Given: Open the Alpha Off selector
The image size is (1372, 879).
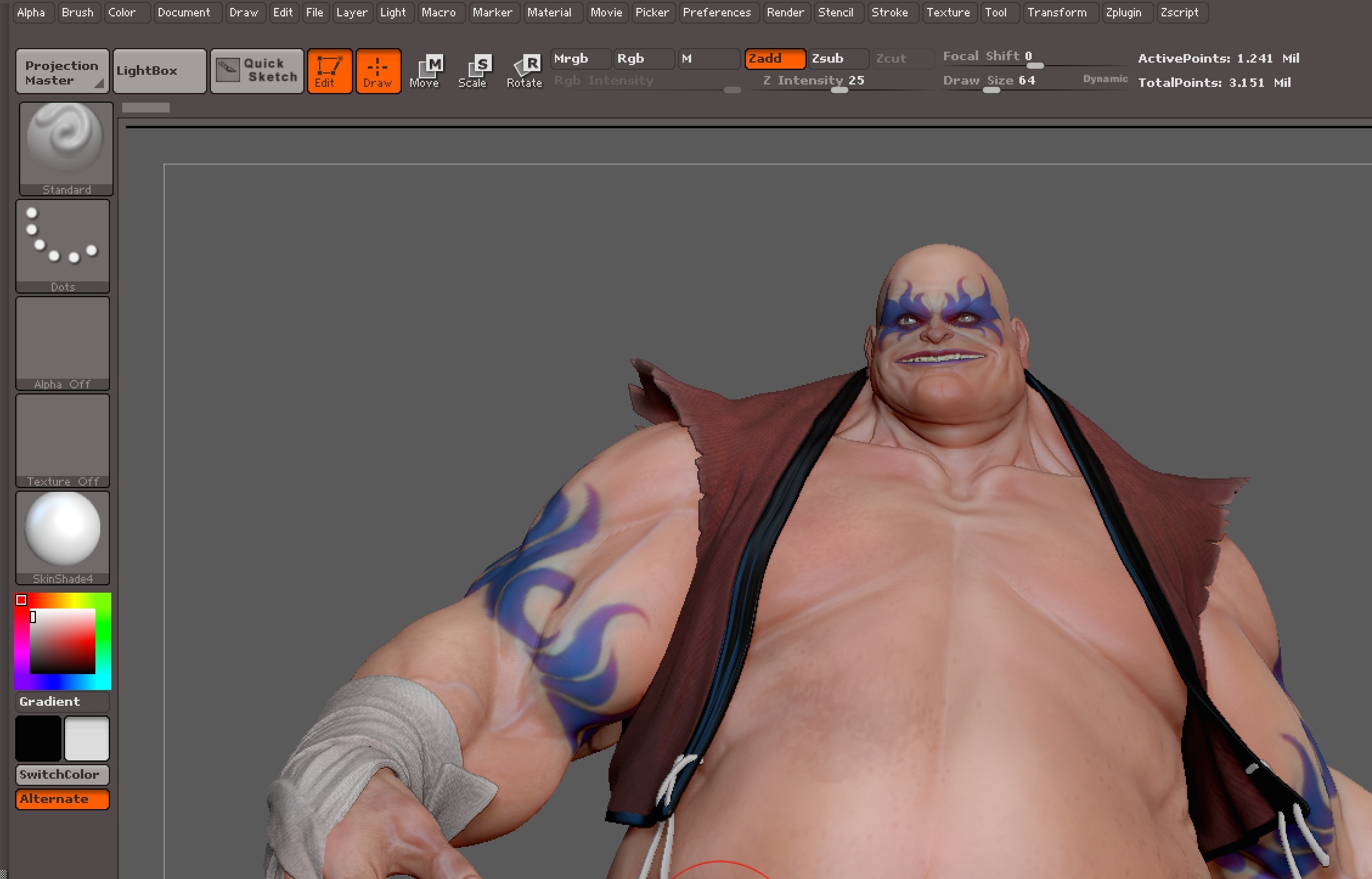Looking at the screenshot, I should tap(63, 342).
